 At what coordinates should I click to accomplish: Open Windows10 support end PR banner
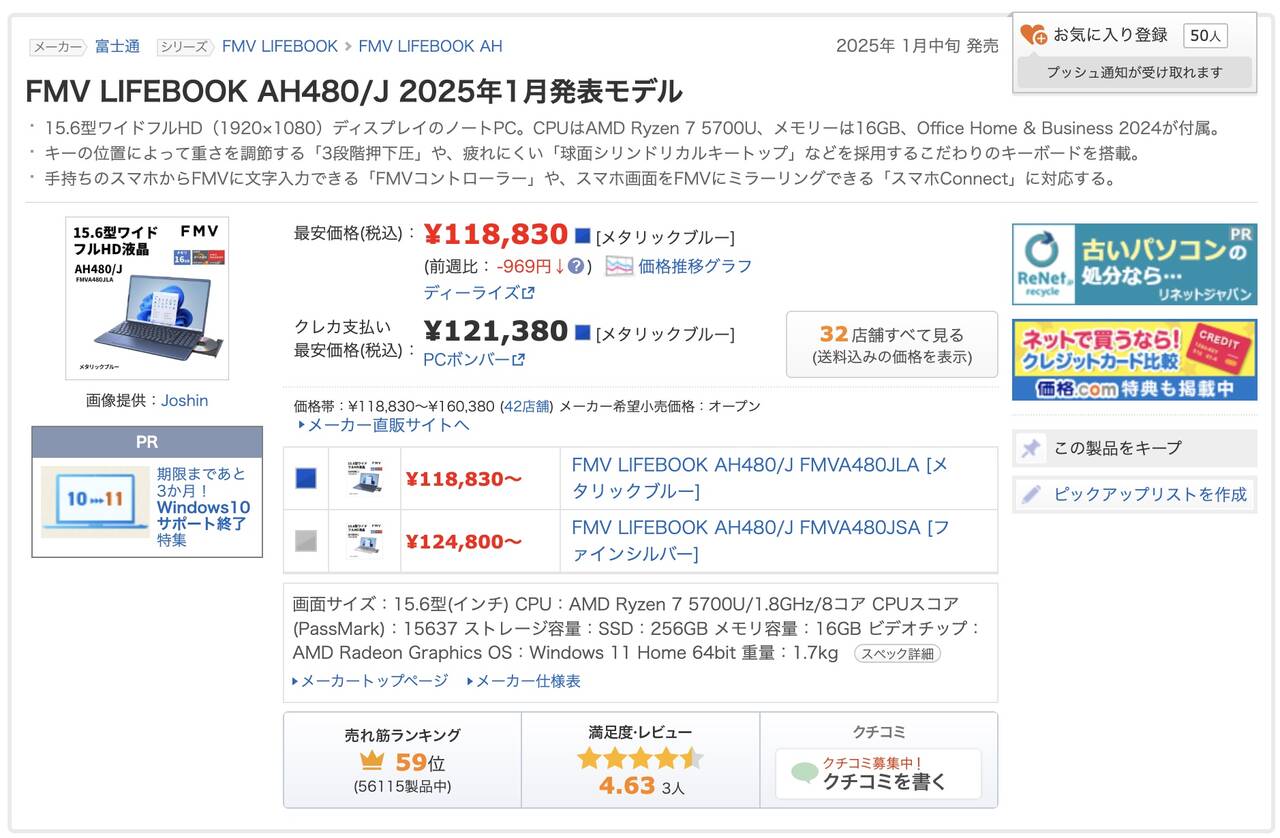(x=147, y=506)
